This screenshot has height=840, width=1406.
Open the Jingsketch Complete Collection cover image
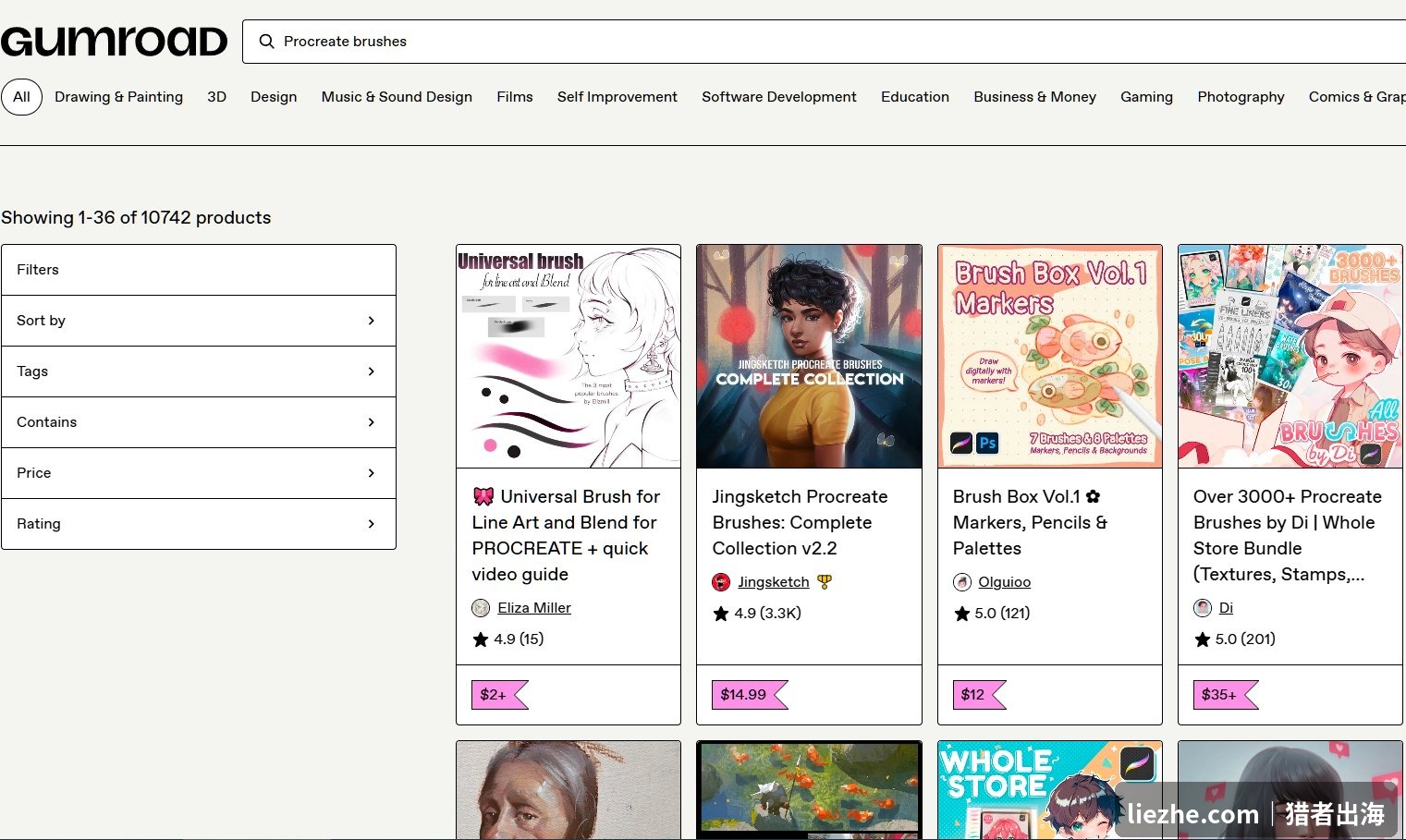(x=809, y=357)
